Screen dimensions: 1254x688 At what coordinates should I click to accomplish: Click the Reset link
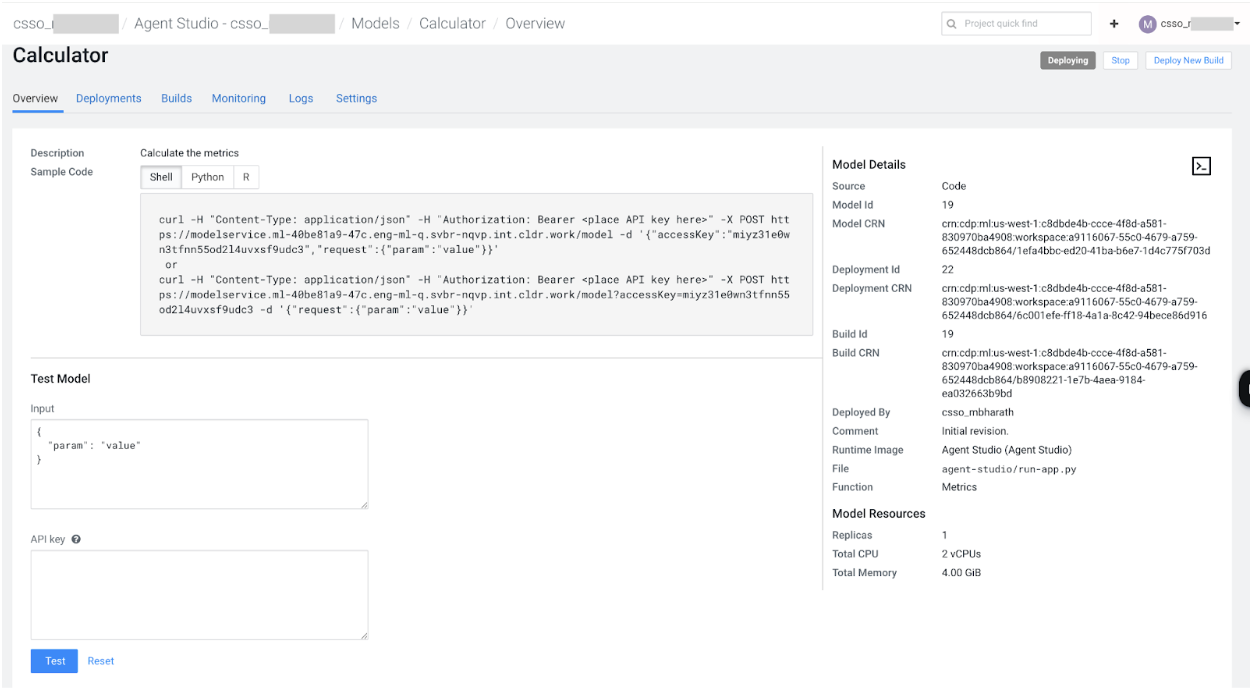(101, 661)
